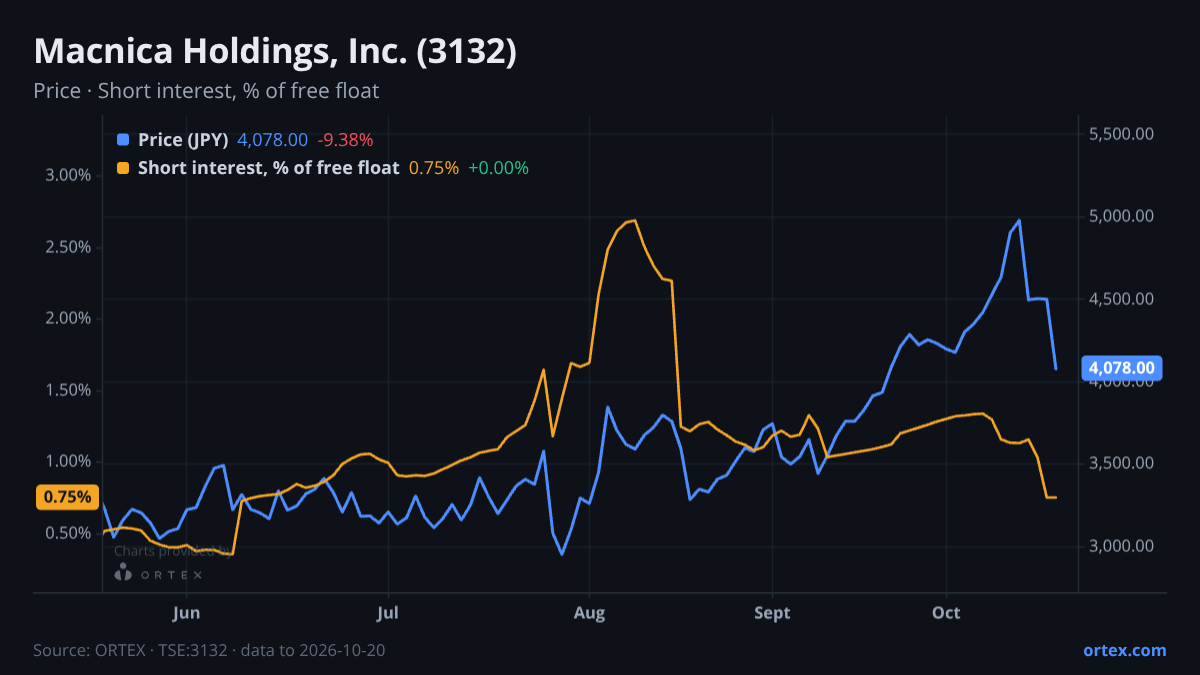The width and height of the screenshot is (1200, 675).
Task: Click the Aug x-axis label
Action: 590,612
